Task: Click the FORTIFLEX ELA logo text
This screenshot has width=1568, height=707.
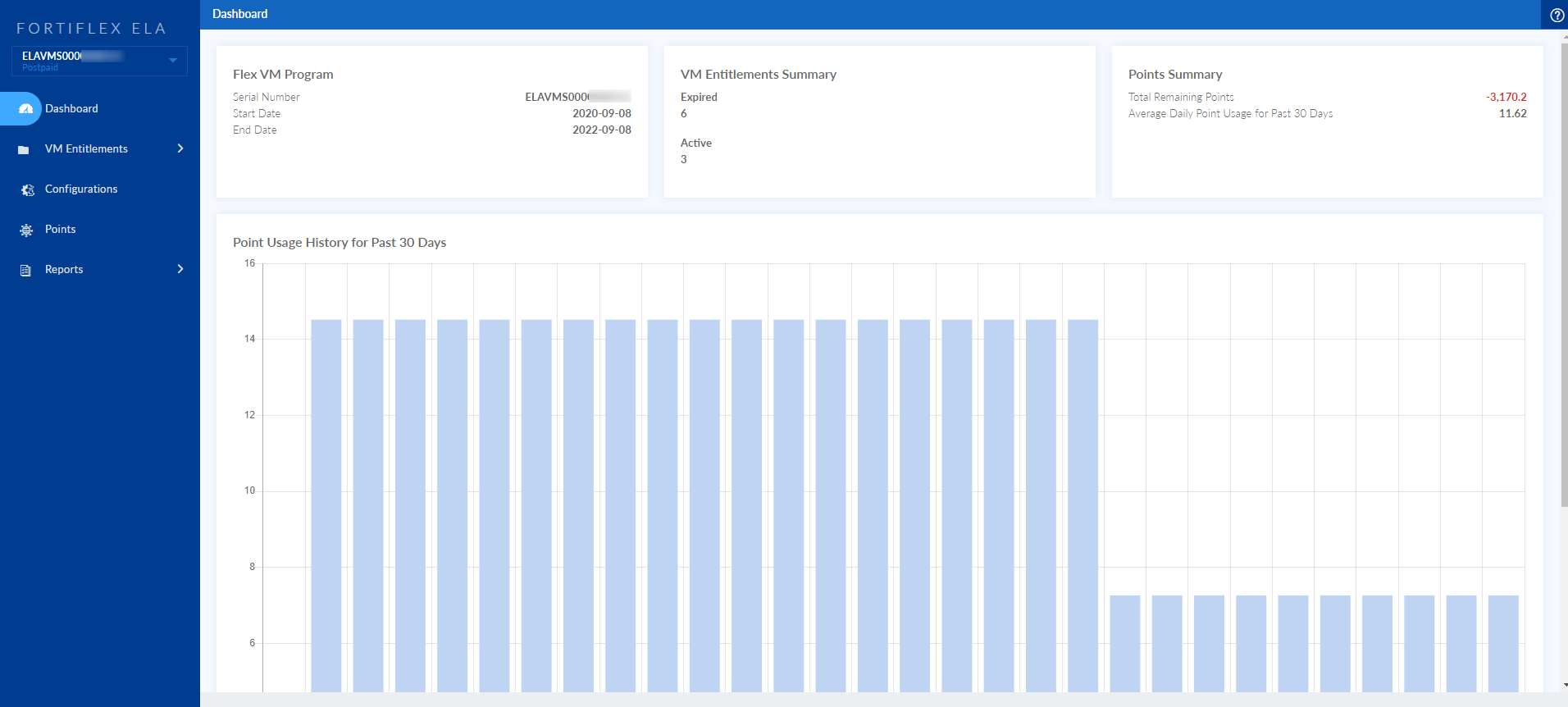Action: [x=92, y=29]
